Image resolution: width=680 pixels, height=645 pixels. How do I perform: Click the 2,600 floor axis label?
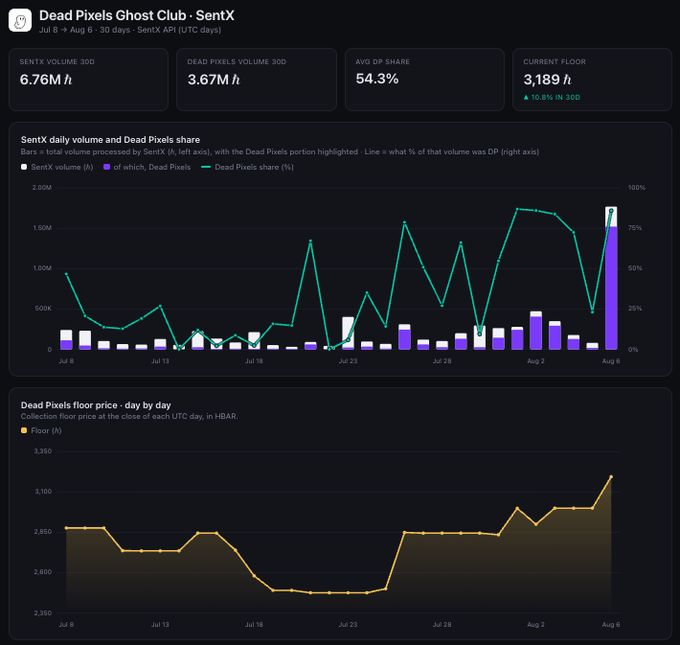(43, 572)
